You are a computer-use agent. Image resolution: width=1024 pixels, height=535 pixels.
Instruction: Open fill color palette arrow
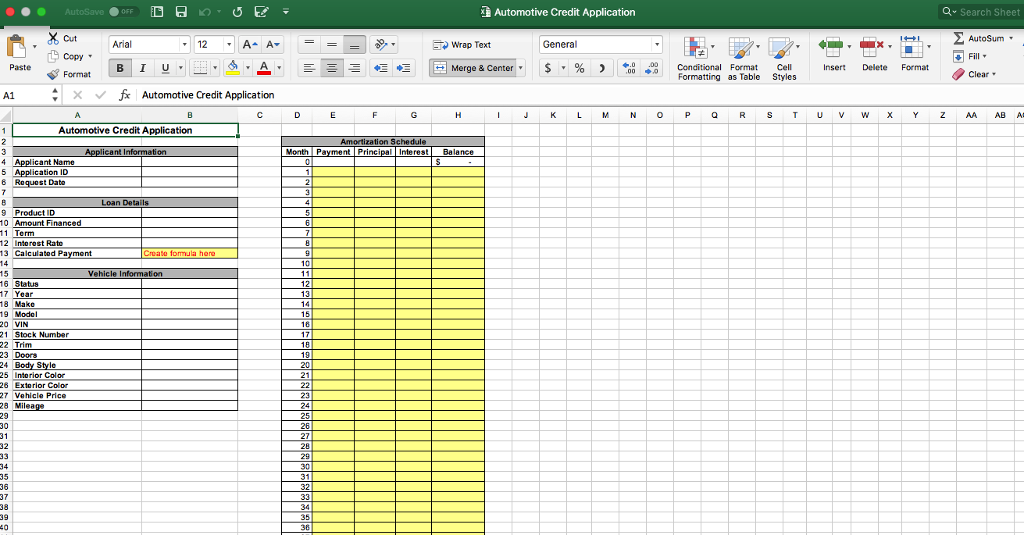(248, 68)
